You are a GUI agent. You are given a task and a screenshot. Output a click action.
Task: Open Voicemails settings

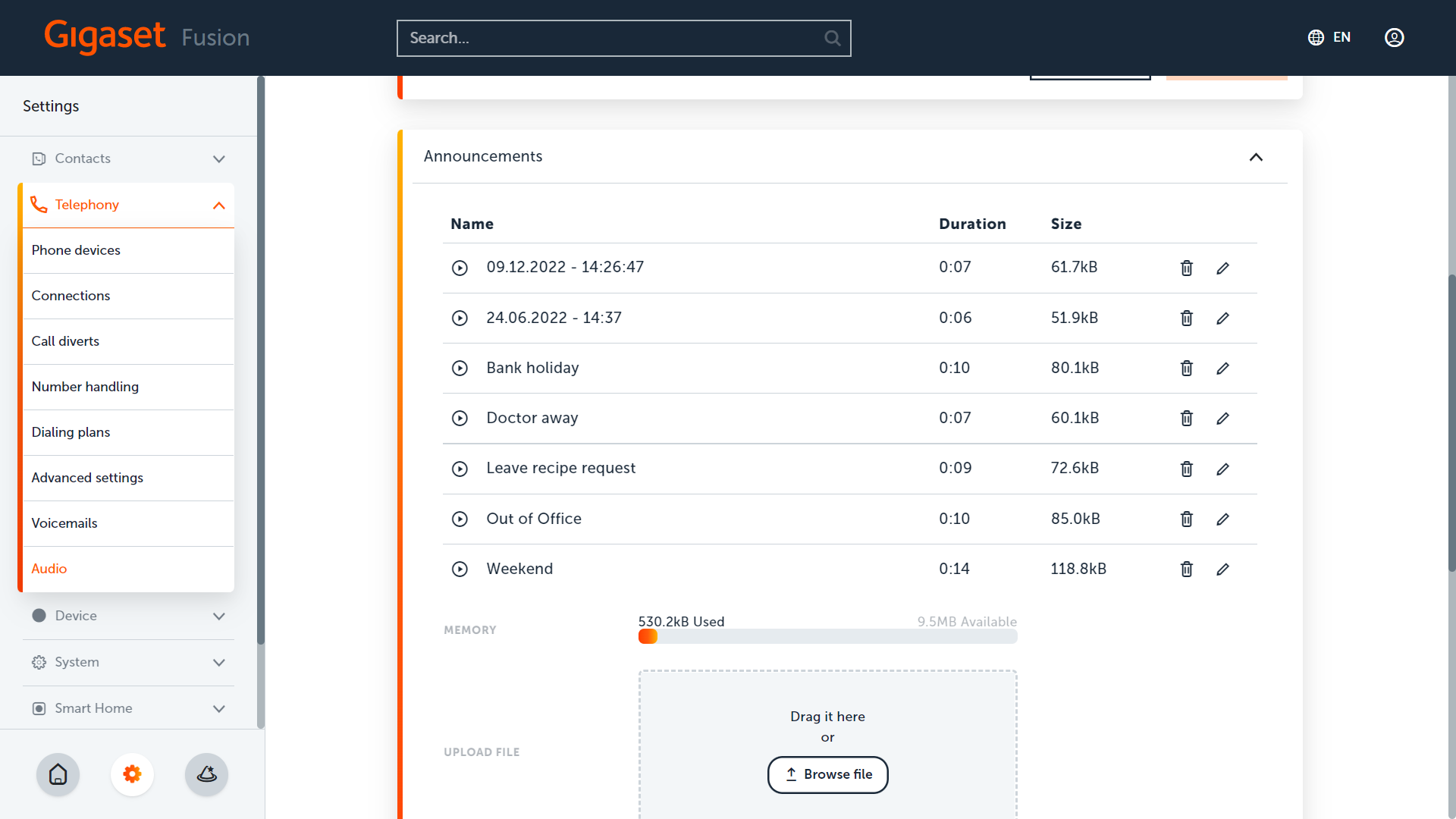(128, 523)
